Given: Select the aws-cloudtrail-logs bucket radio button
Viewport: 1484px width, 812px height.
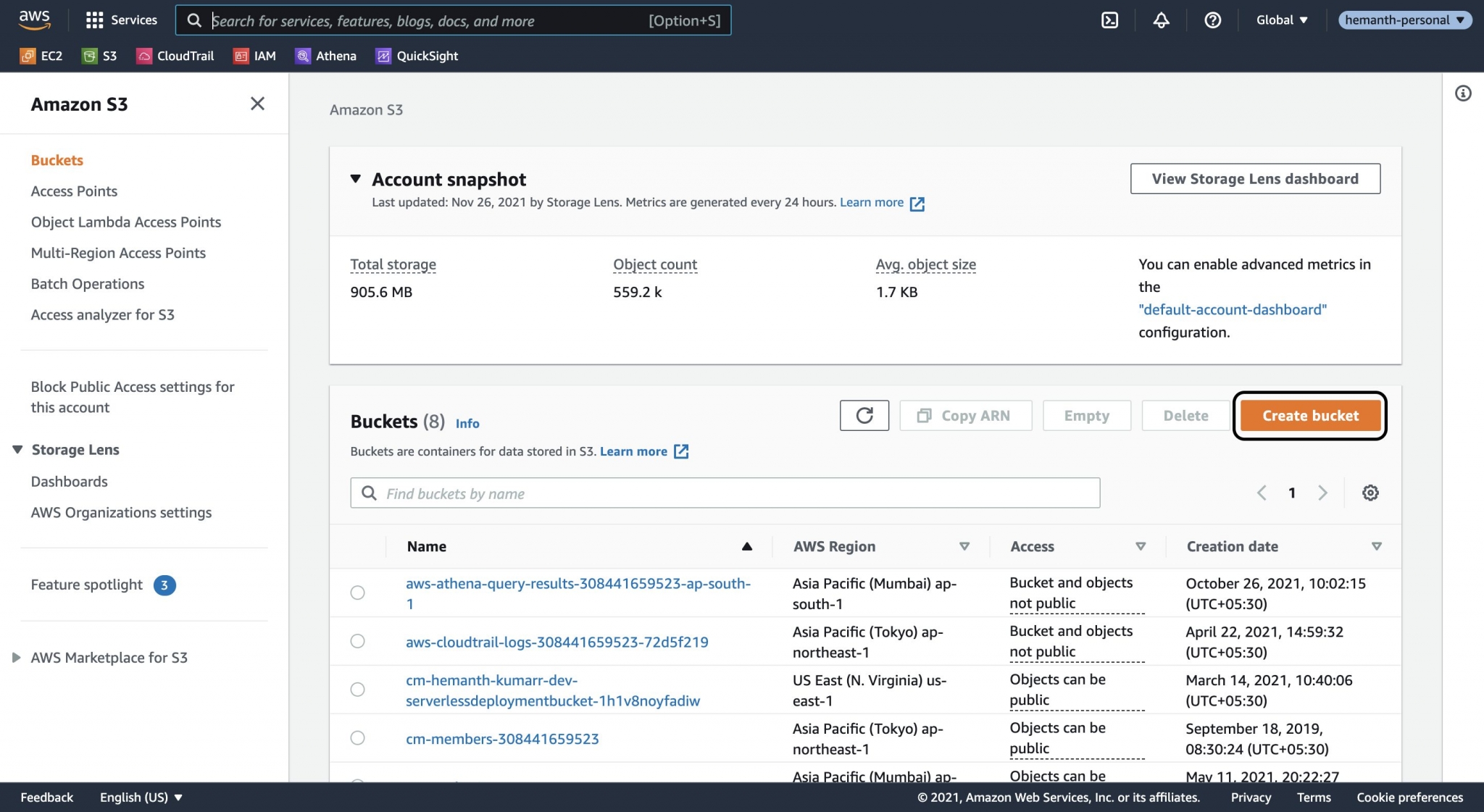Looking at the screenshot, I should [357, 641].
